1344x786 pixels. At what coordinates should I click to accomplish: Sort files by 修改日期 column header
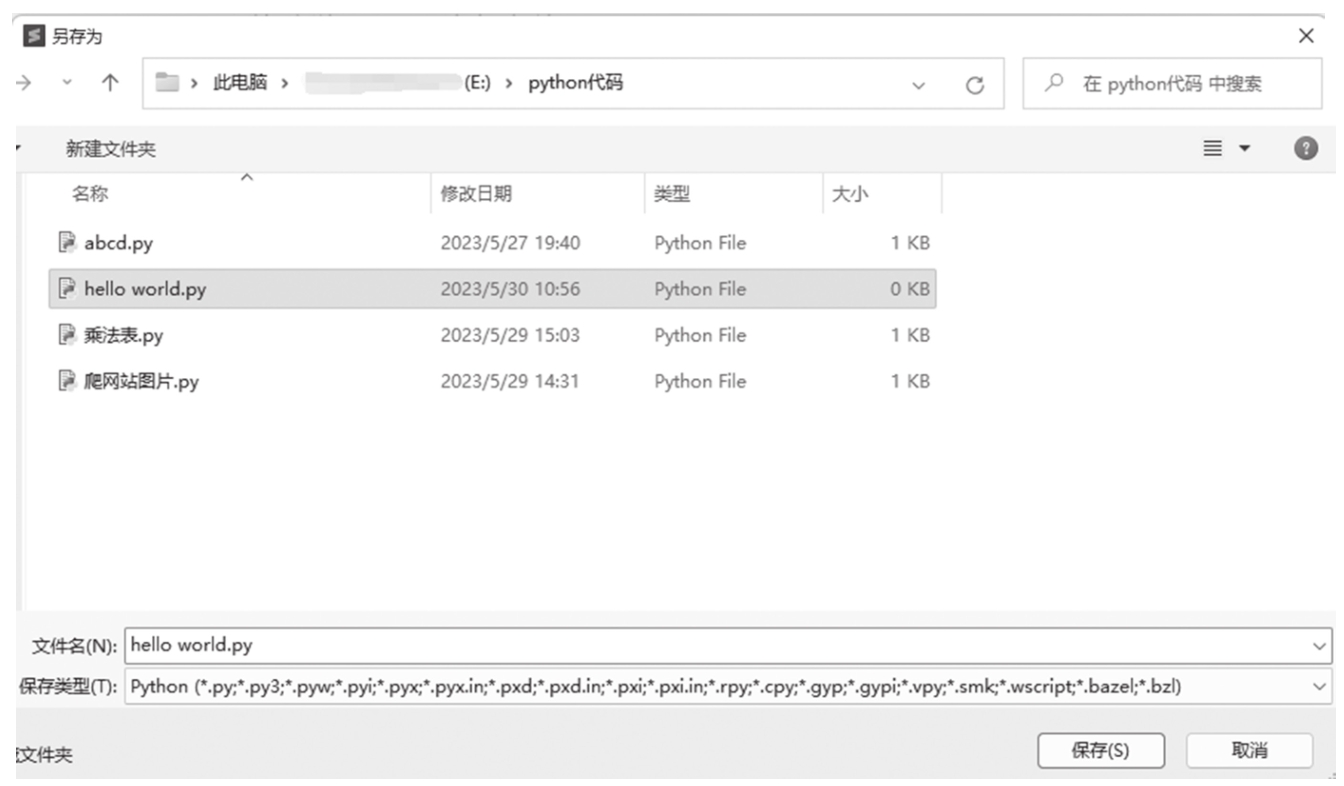tap(476, 195)
